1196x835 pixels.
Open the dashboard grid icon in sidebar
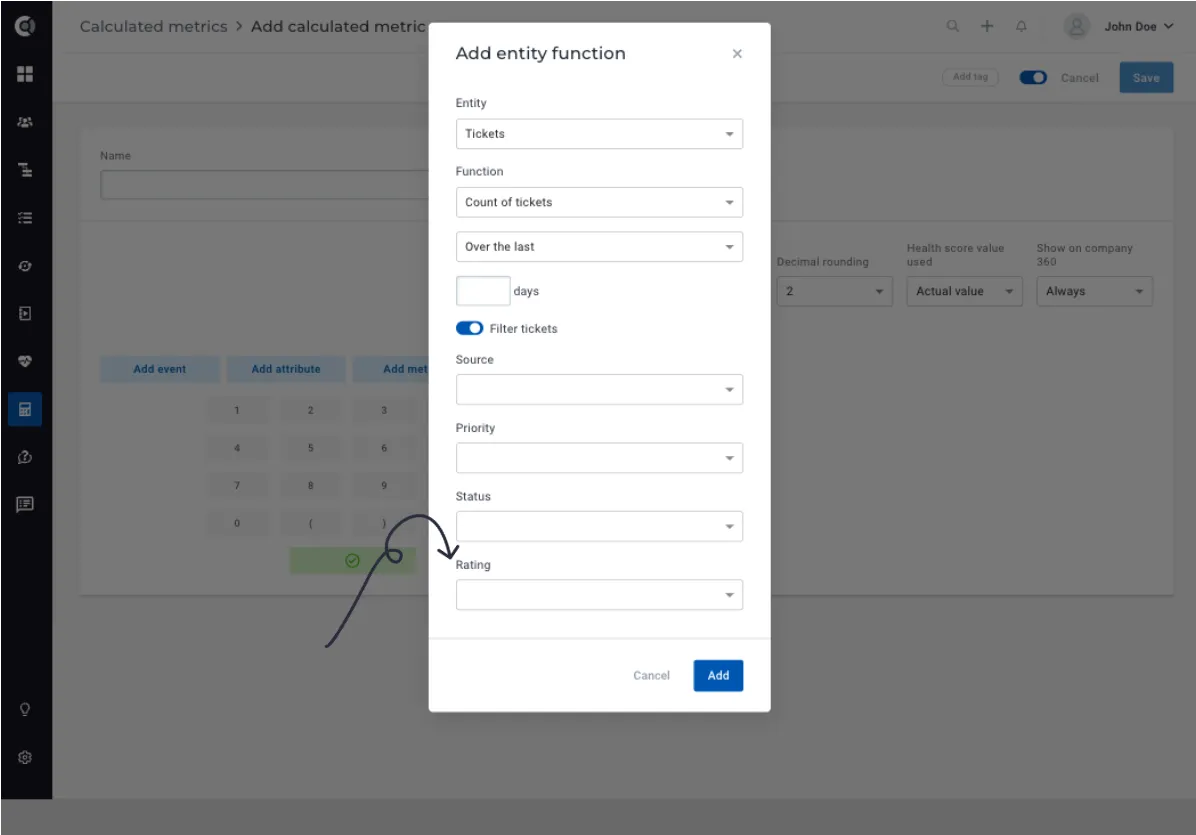pos(25,74)
